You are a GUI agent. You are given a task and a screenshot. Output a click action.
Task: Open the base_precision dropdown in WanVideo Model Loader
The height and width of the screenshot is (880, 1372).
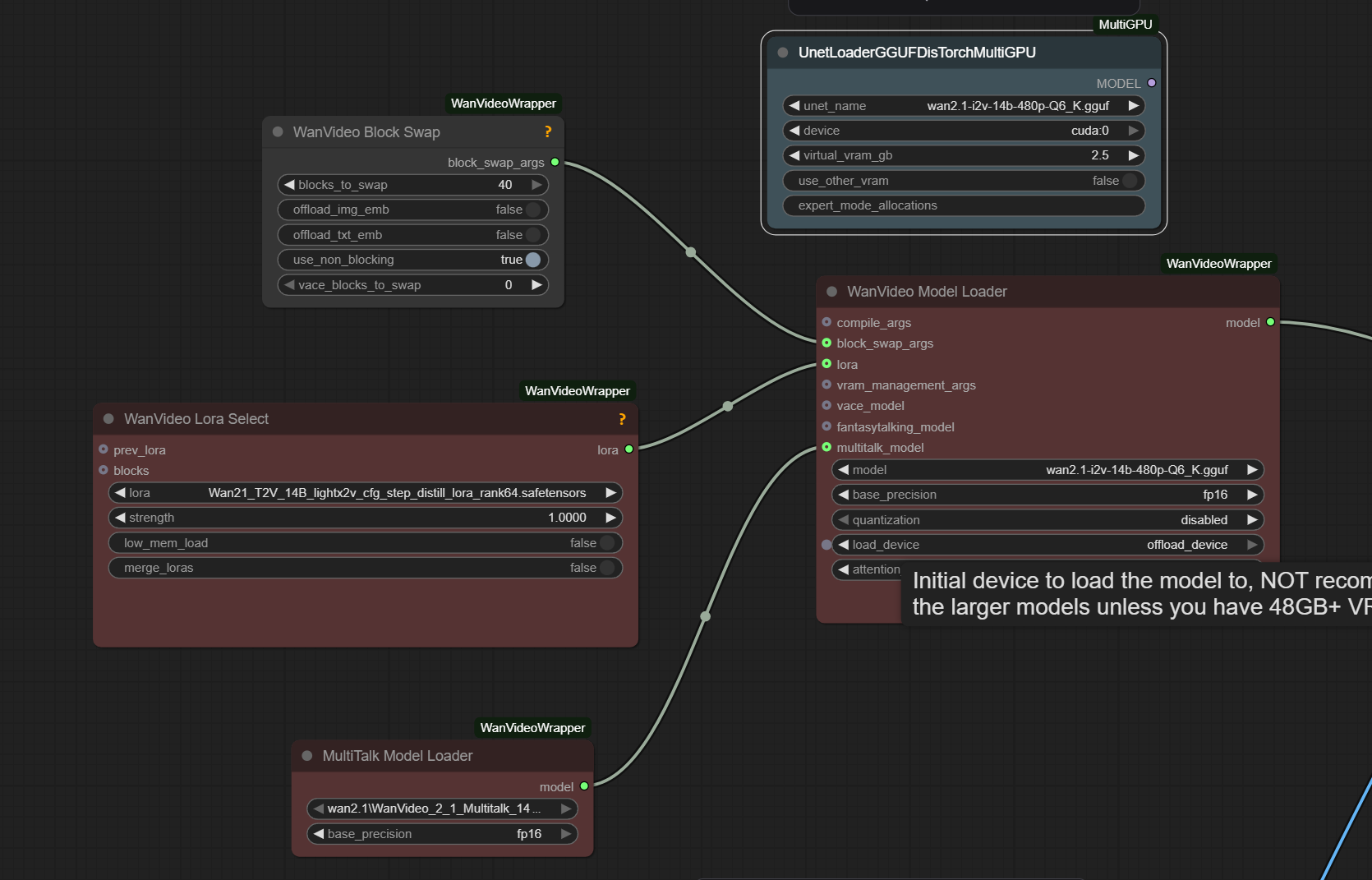[x=1047, y=495]
